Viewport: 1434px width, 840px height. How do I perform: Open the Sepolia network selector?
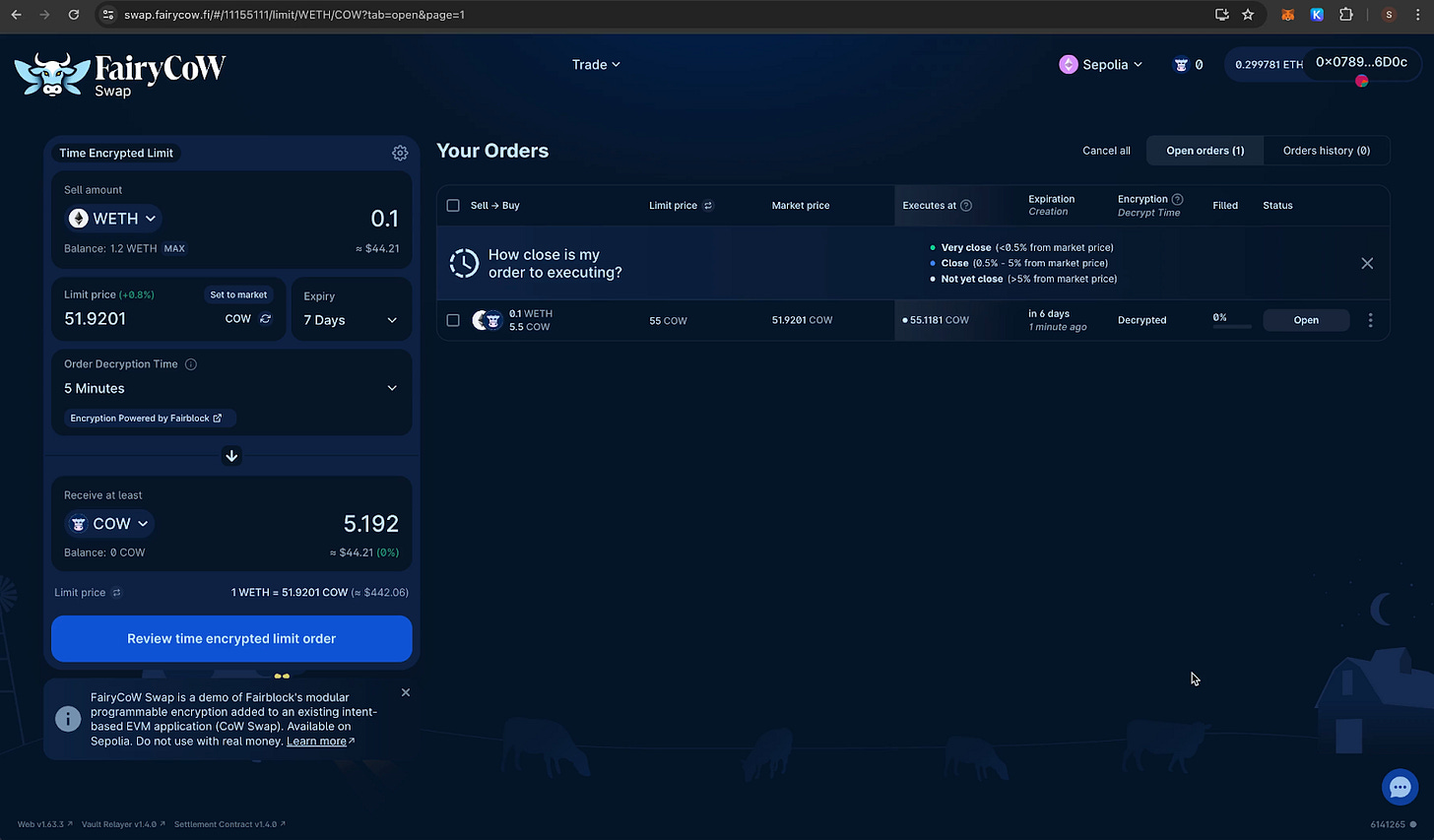(1101, 65)
